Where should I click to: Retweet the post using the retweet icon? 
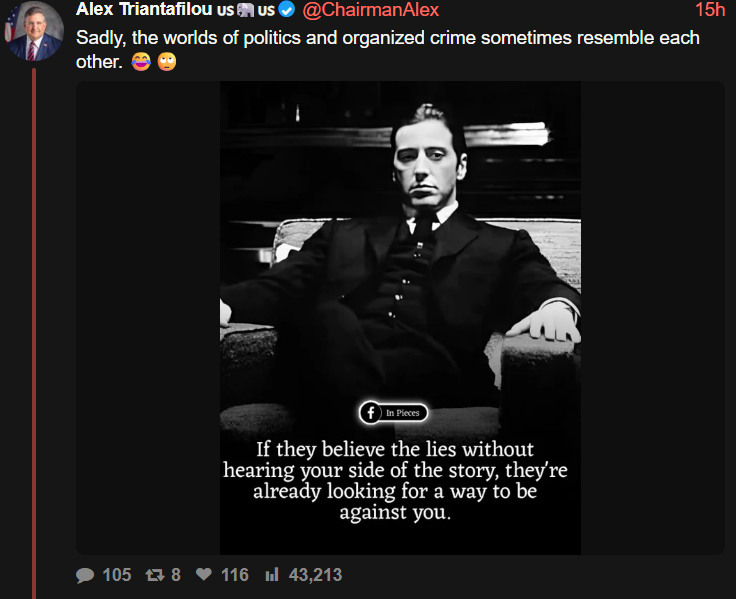coord(154,575)
